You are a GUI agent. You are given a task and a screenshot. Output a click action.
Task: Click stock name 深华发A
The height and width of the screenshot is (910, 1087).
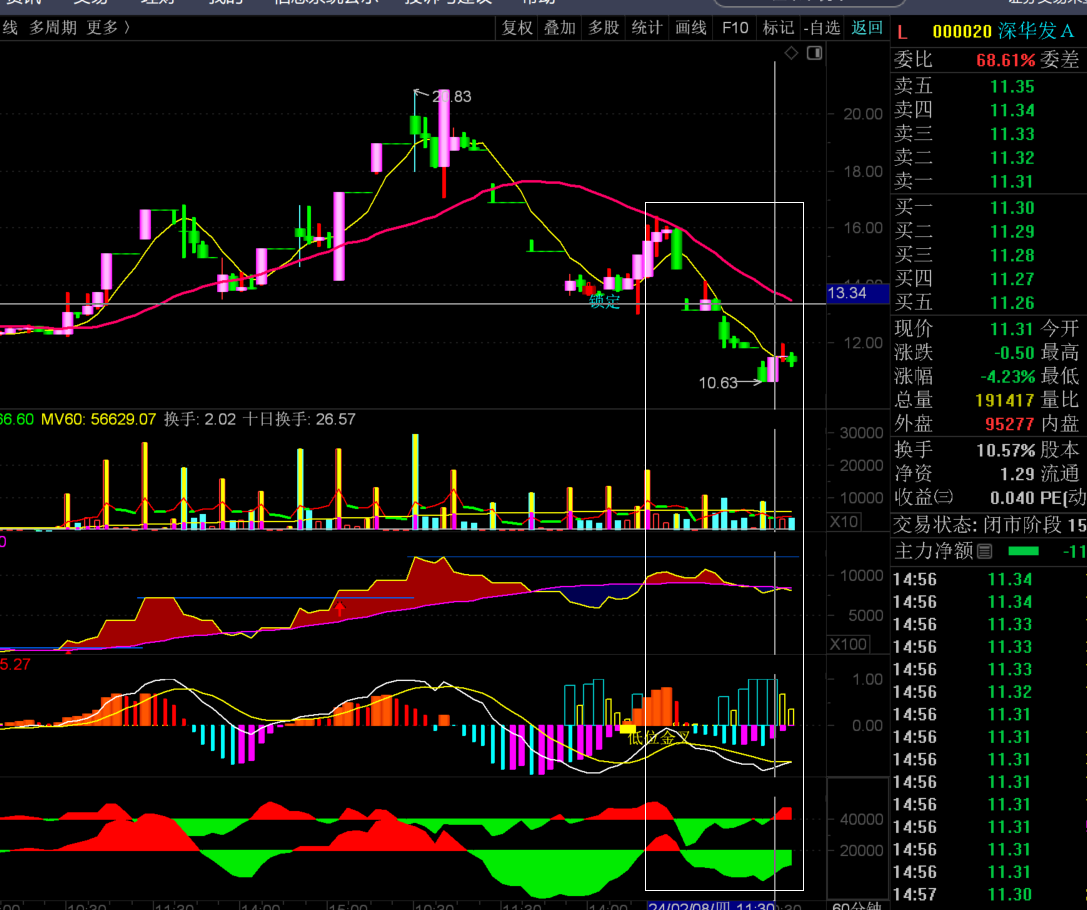point(1036,31)
